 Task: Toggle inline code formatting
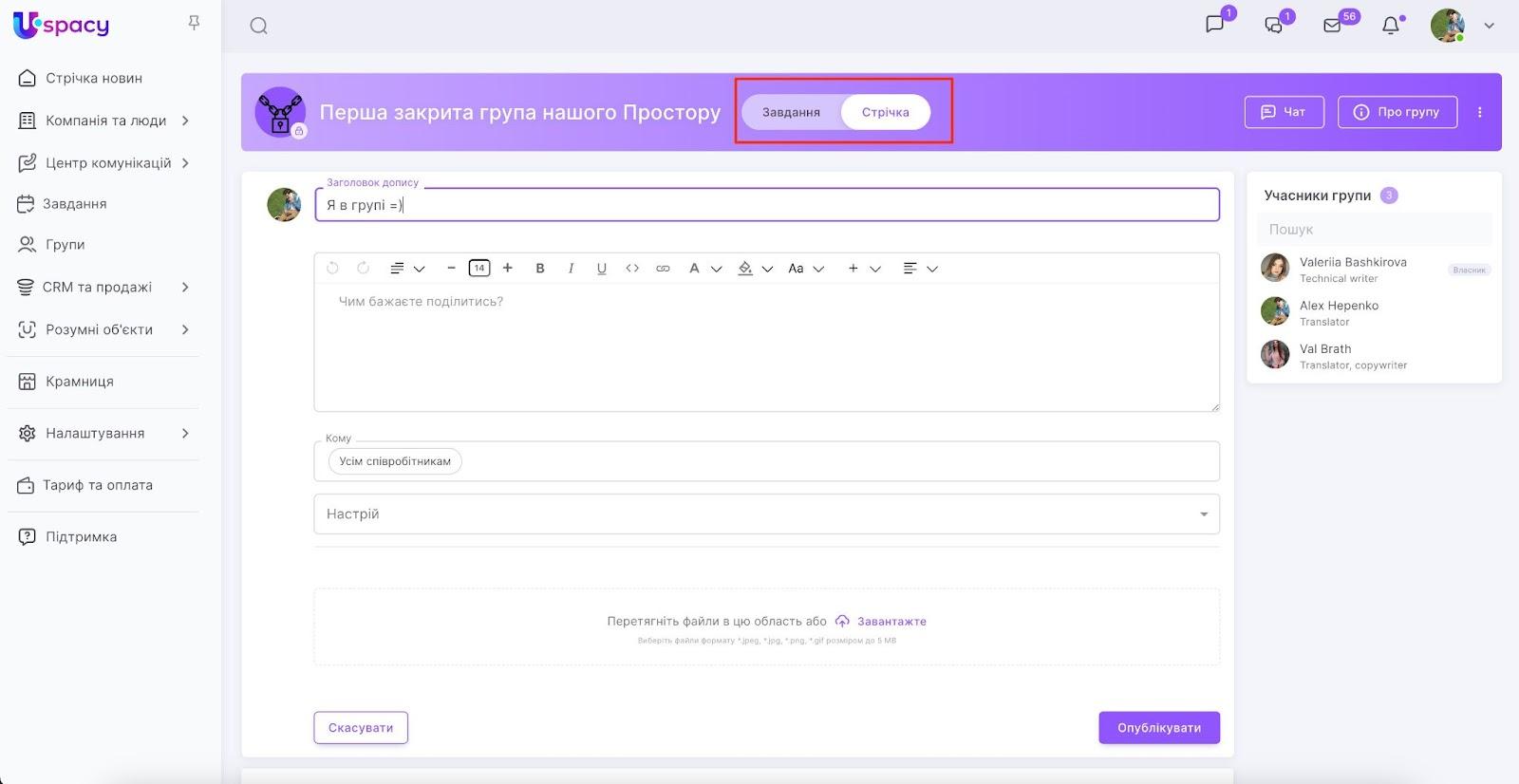click(x=632, y=269)
